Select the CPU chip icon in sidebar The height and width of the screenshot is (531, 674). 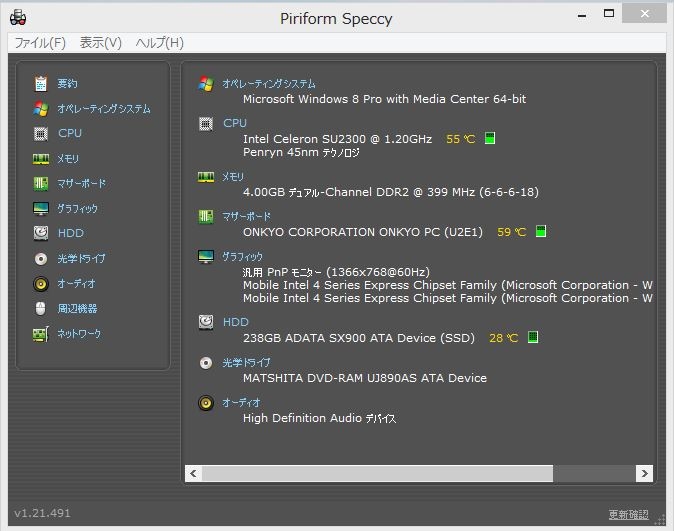tap(40, 134)
